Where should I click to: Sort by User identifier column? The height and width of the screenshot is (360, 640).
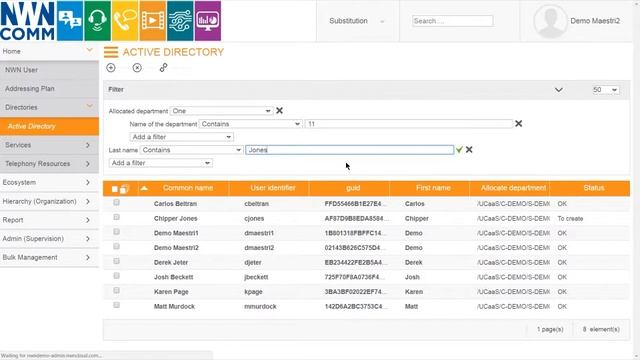click(x=273, y=188)
